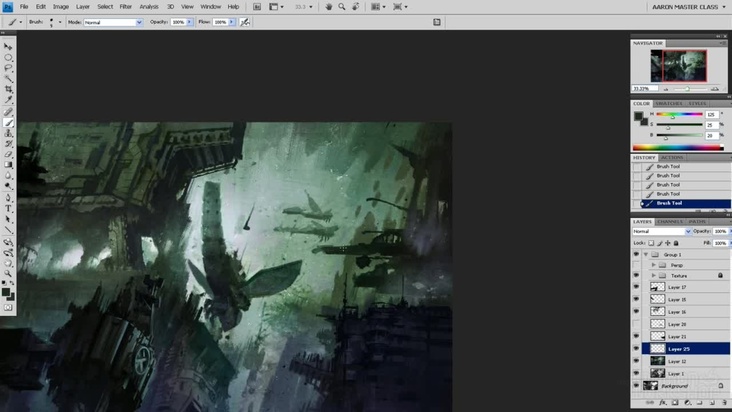This screenshot has width=732, height=412.
Task: Select the Path Selection tool
Action: 8,219
